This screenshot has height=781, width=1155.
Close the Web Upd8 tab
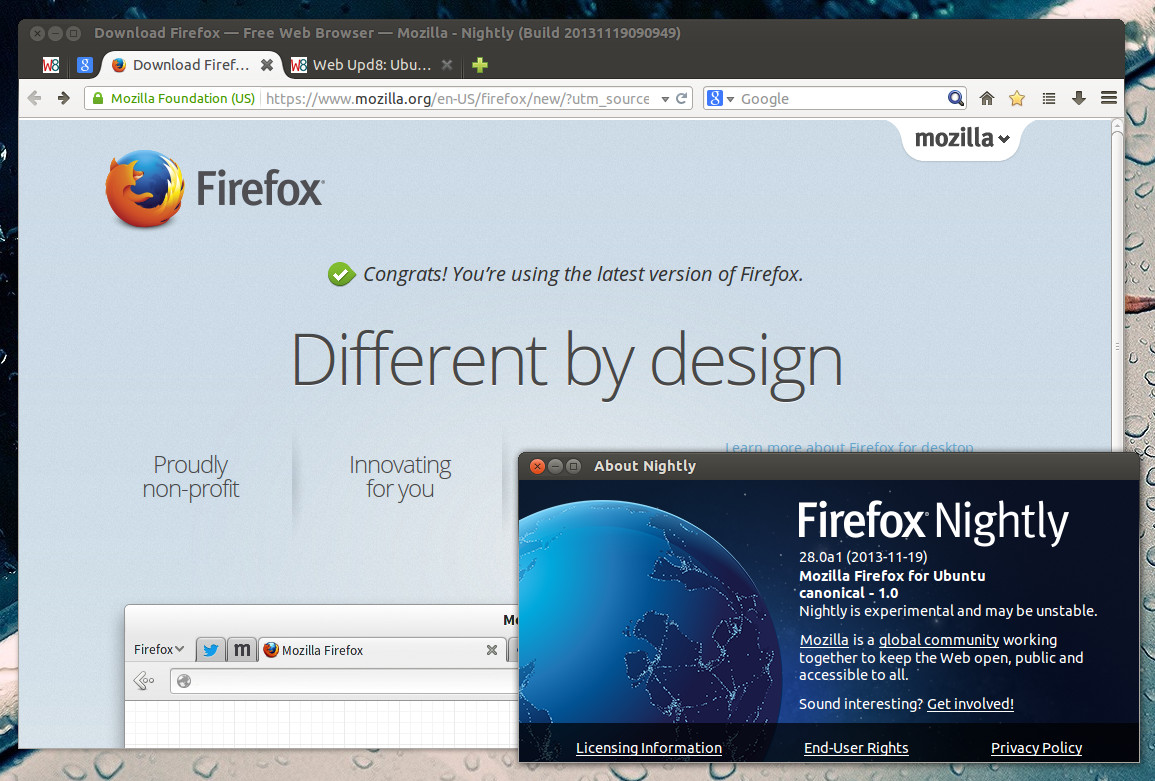tap(446, 65)
